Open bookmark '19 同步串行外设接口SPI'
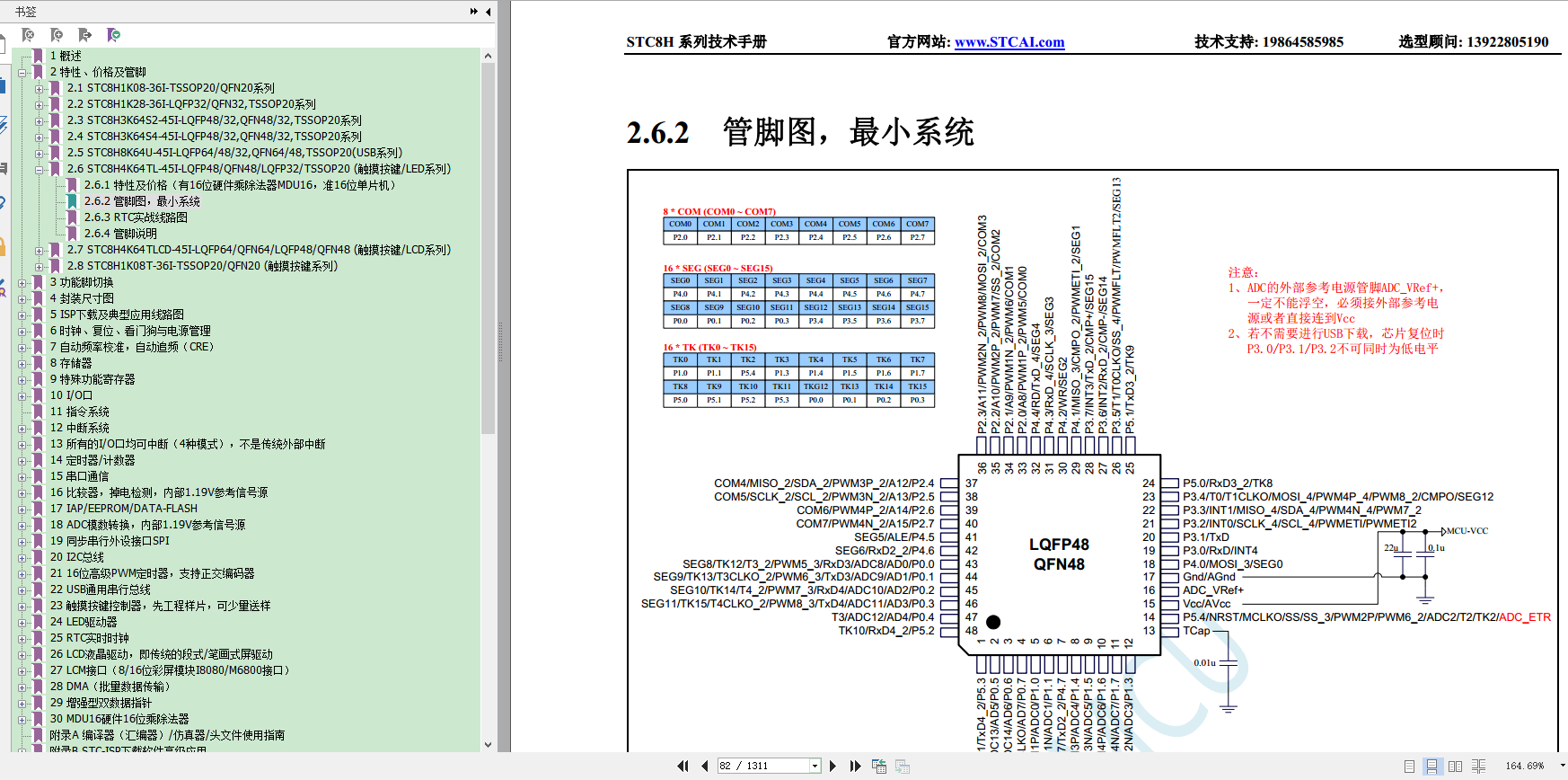The width and height of the screenshot is (1568, 780). pos(110,541)
